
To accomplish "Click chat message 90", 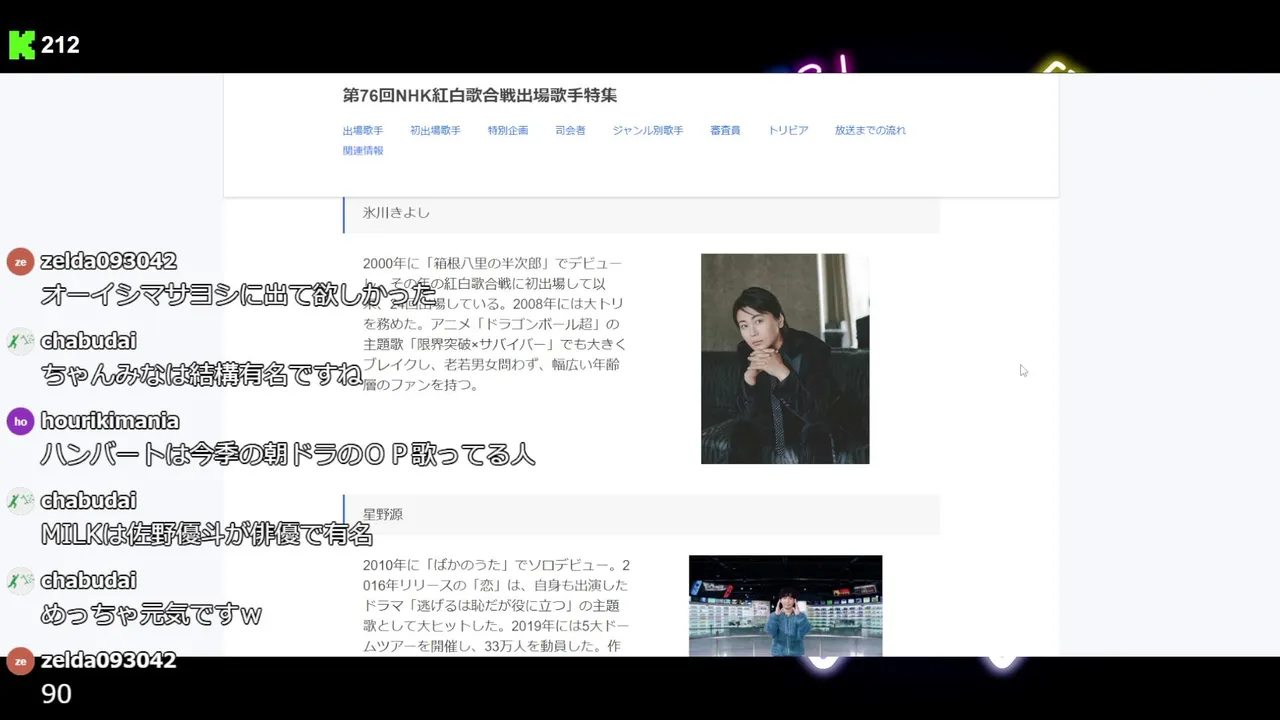I will [56, 694].
